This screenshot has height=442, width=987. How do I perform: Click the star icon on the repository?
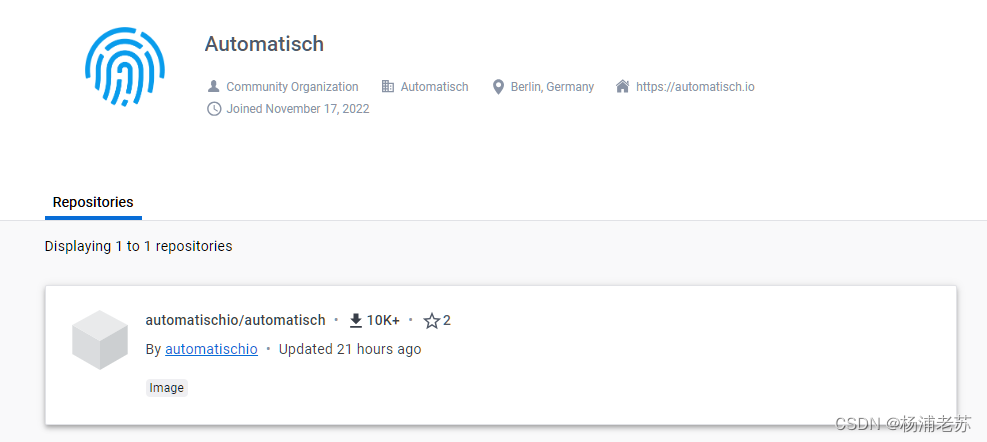tap(432, 320)
